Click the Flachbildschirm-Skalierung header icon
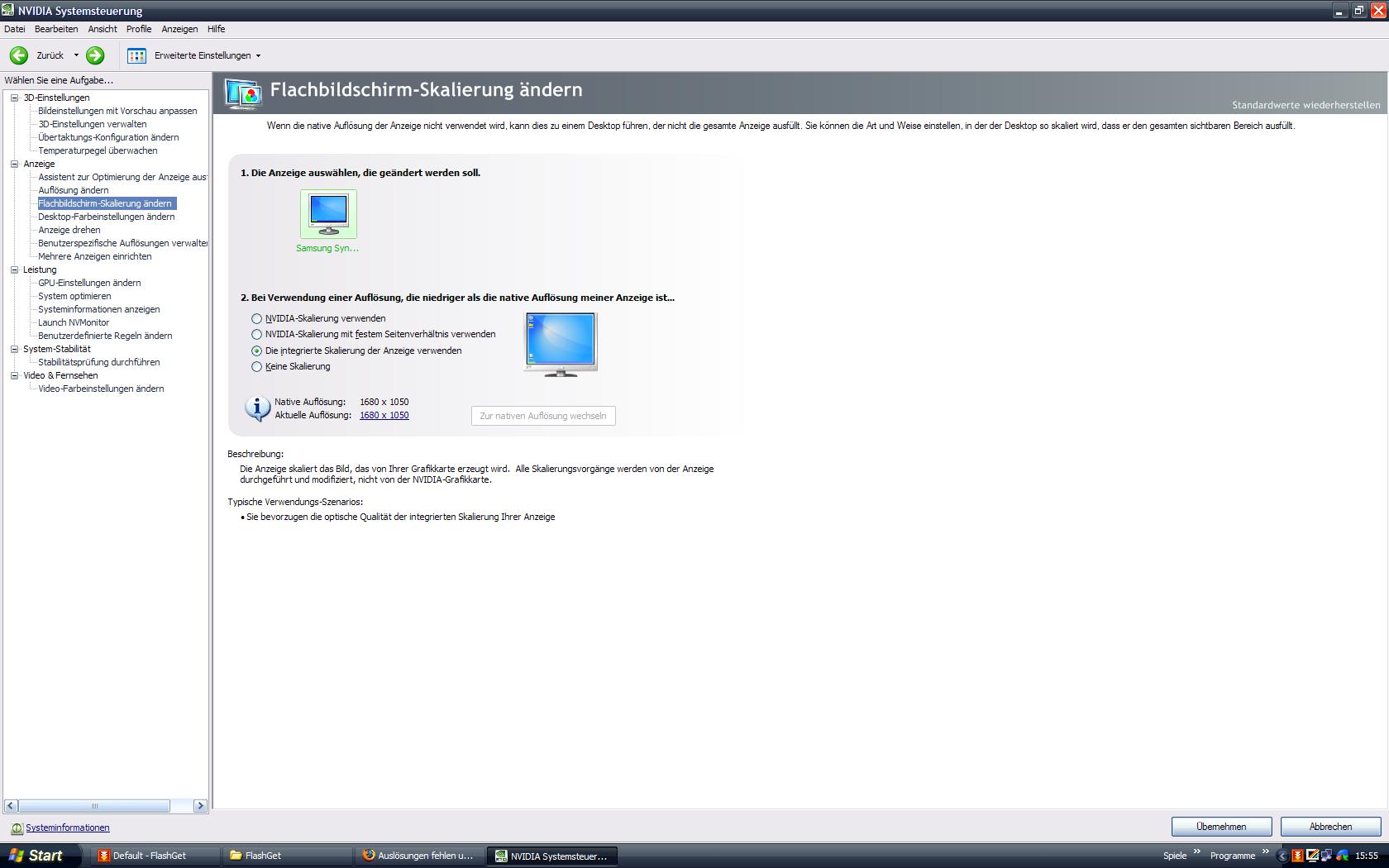The width and height of the screenshot is (1389, 868). [244, 93]
